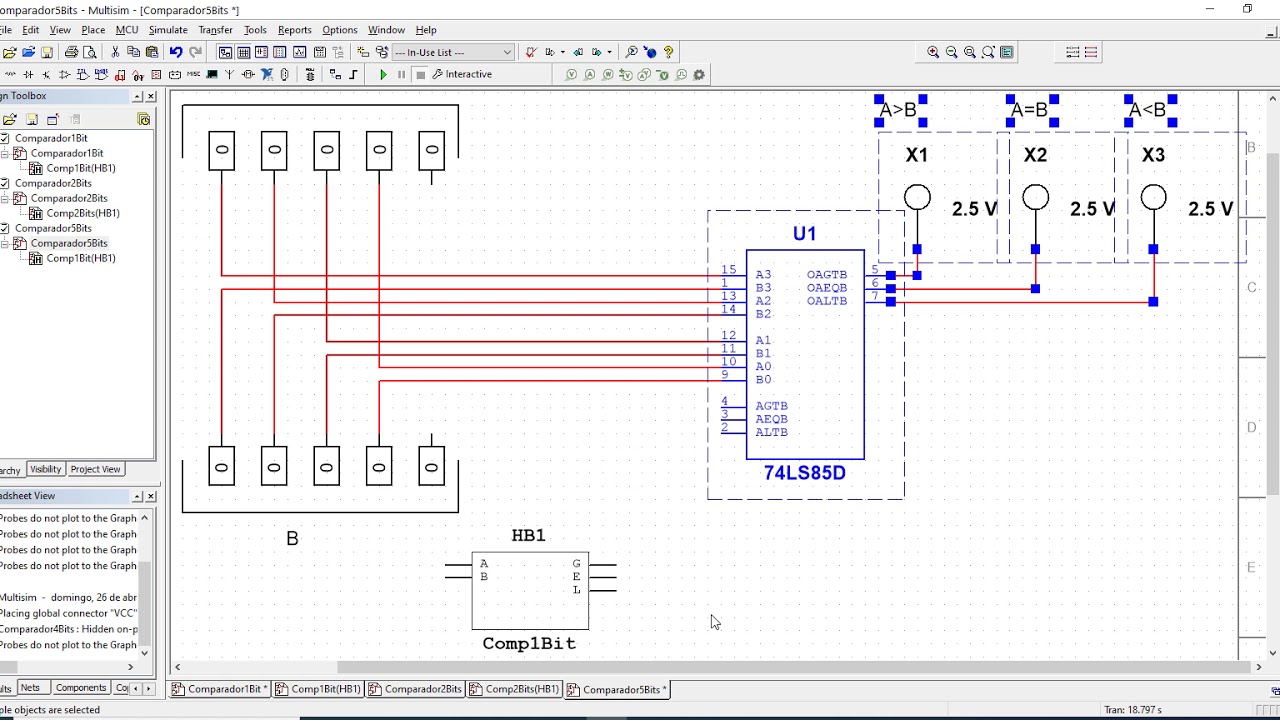Viewport: 1280px width, 720px height.
Task: Cut the selected objects
Action: point(115,52)
